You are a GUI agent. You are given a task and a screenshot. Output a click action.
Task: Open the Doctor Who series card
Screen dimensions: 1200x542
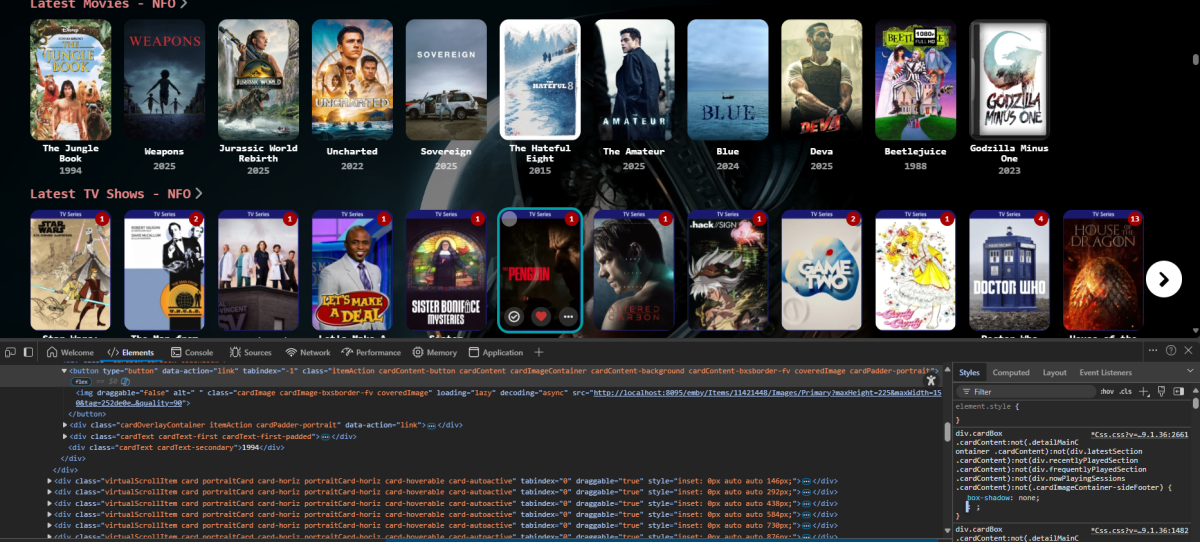click(1010, 270)
